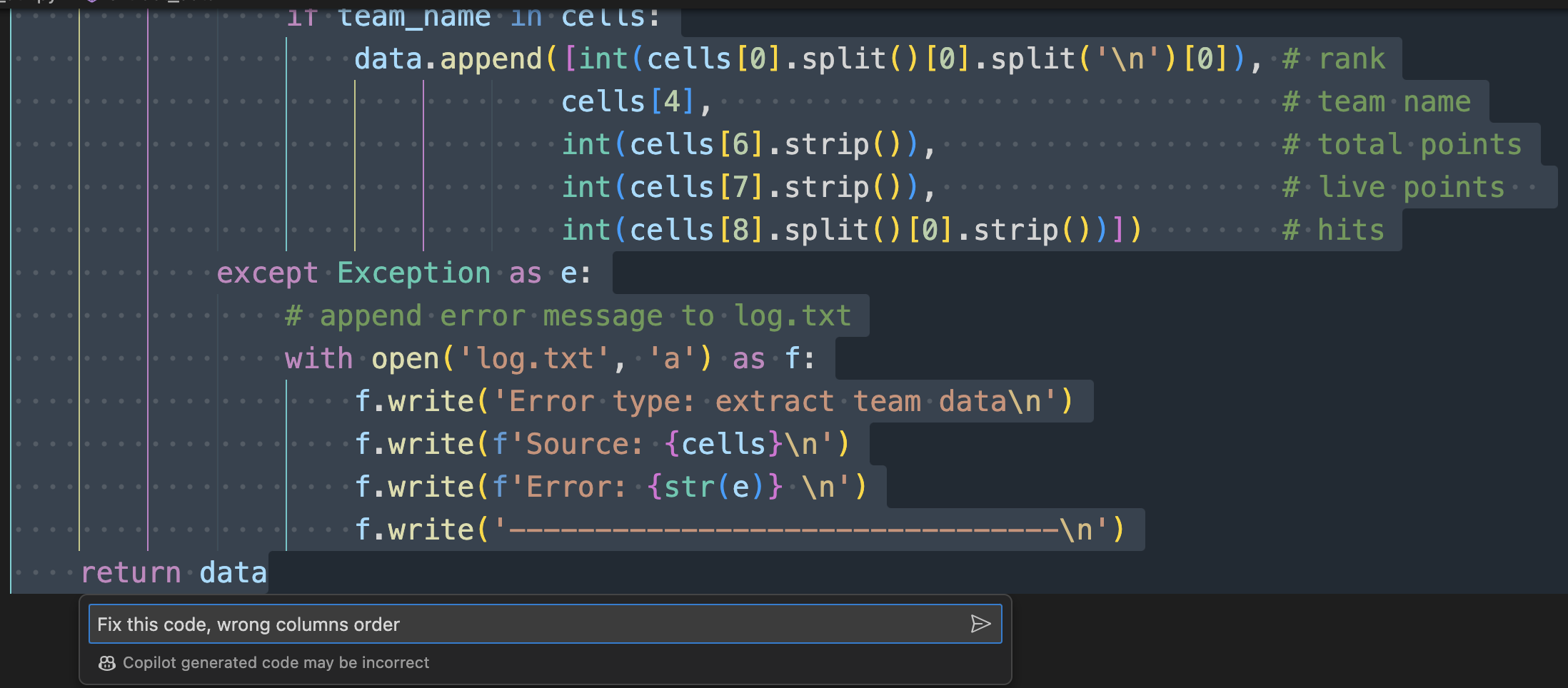Click the 'Copilot generated code may be incorrect' notice
This screenshot has width=1568, height=688.
click(276, 663)
